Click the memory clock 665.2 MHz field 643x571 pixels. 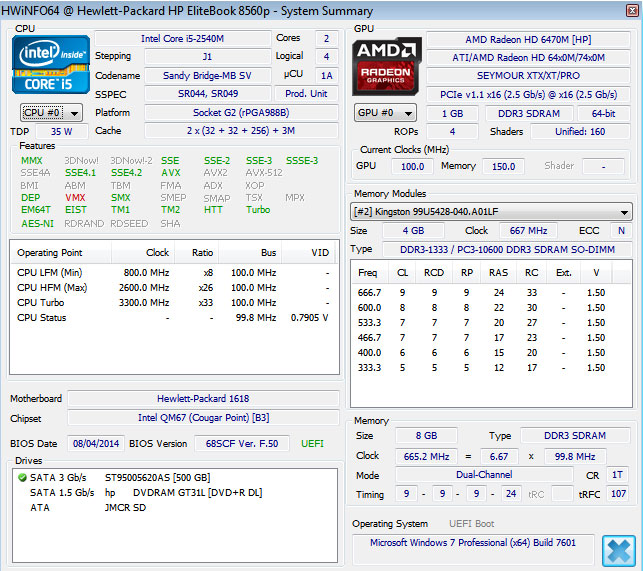(426, 456)
